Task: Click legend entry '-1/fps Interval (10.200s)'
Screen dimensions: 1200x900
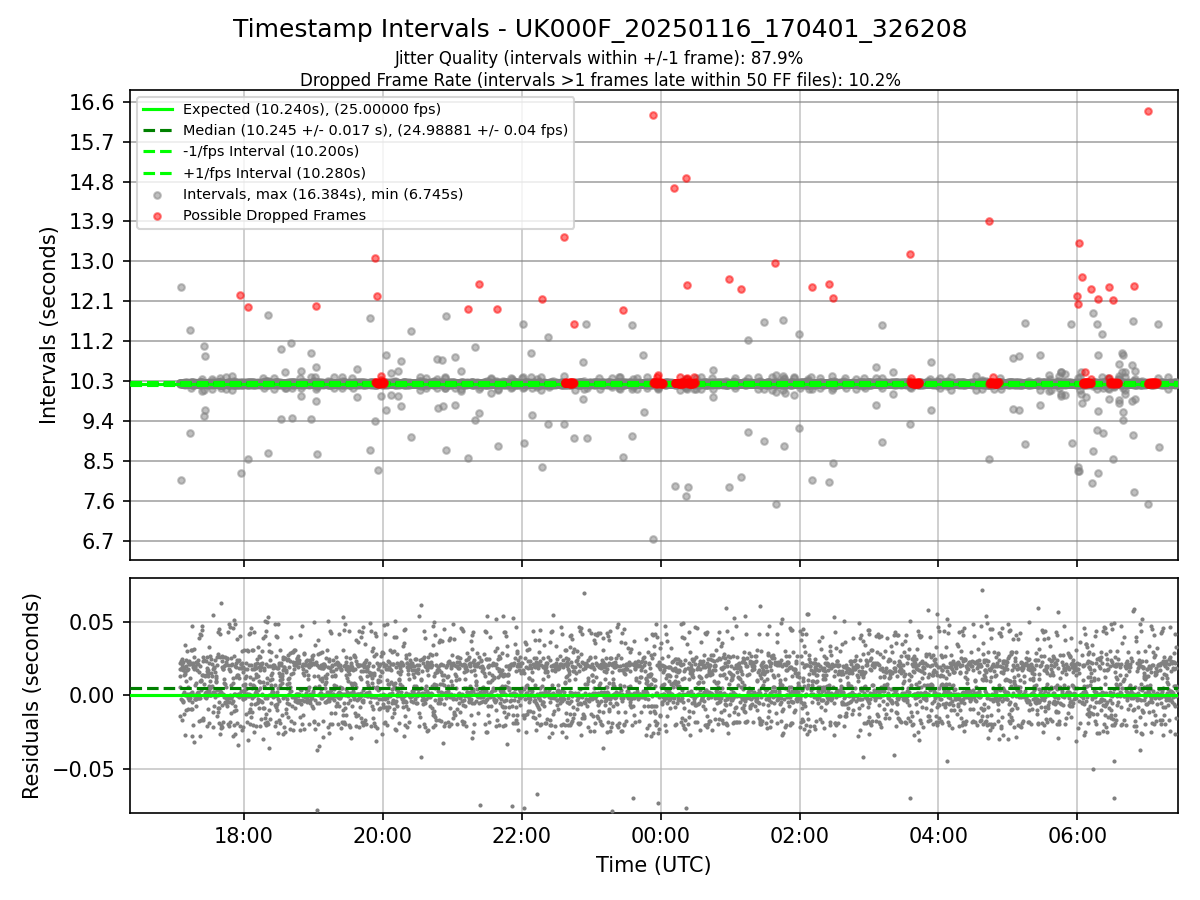Action: click(x=271, y=151)
